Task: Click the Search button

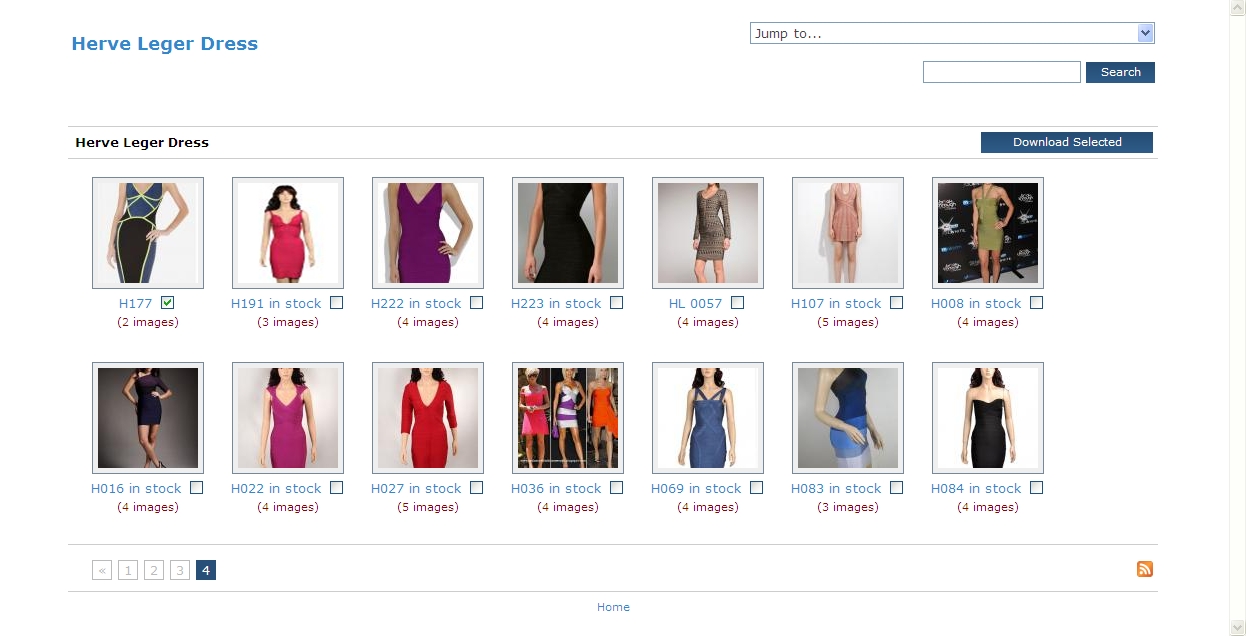Action: coord(1120,72)
